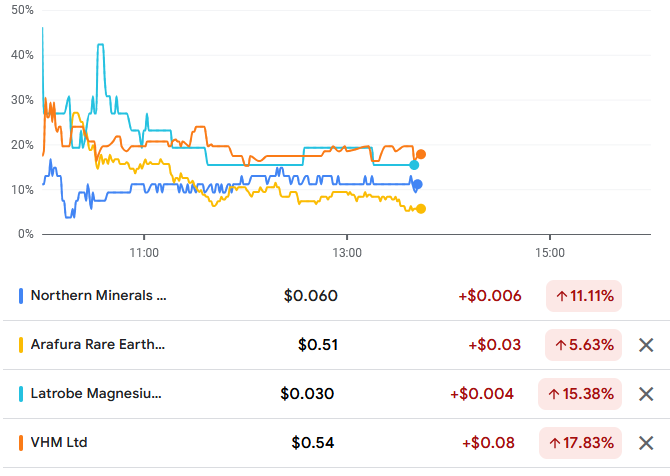Click the blue Northern Minerals endpoint dot
This screenshot has height=476, width=670.
click(x=418, y=184)
